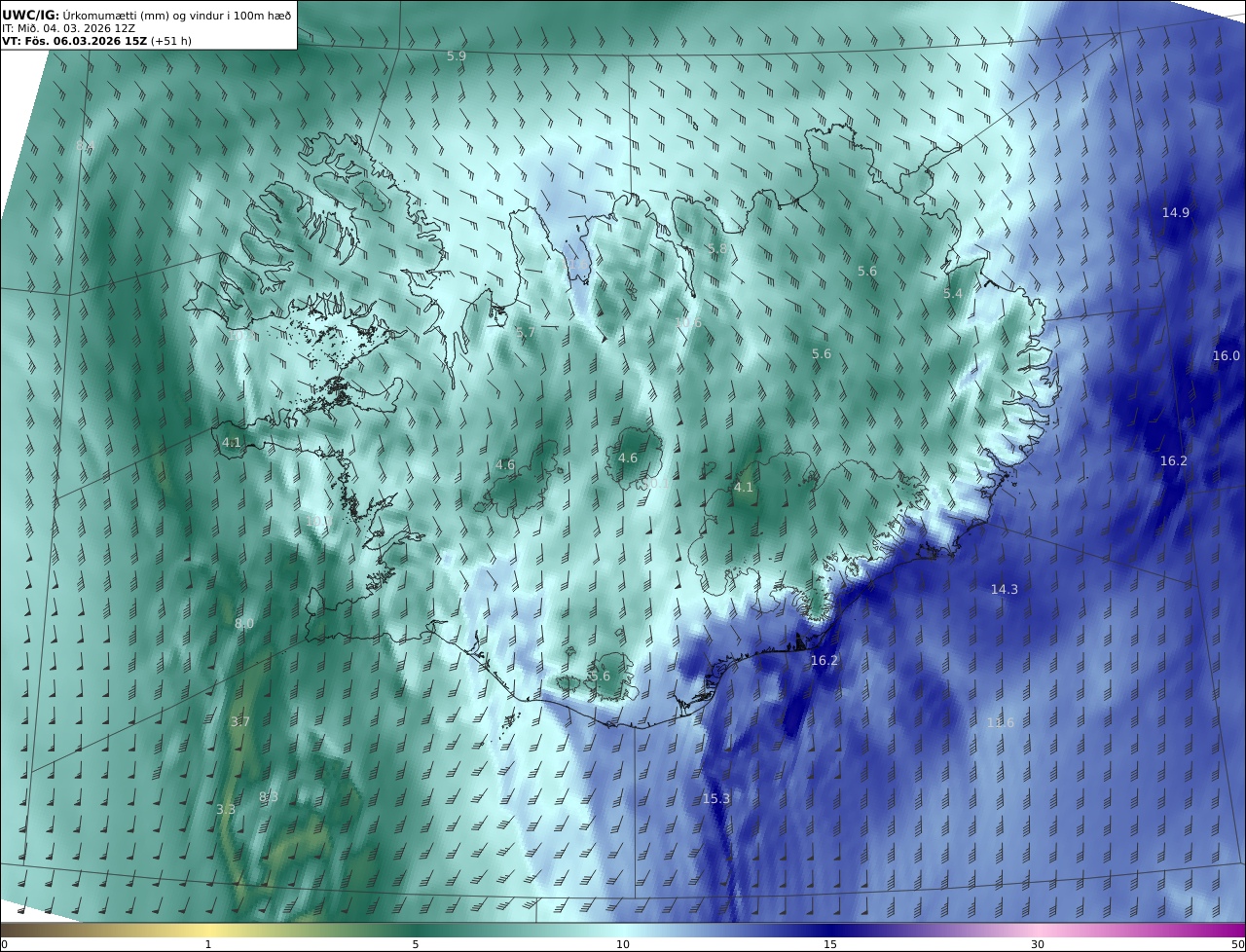Click the 12.6 value label on the map
Image resolution: width=1246 pixels, height=952 pixels.
point(1001,723)
